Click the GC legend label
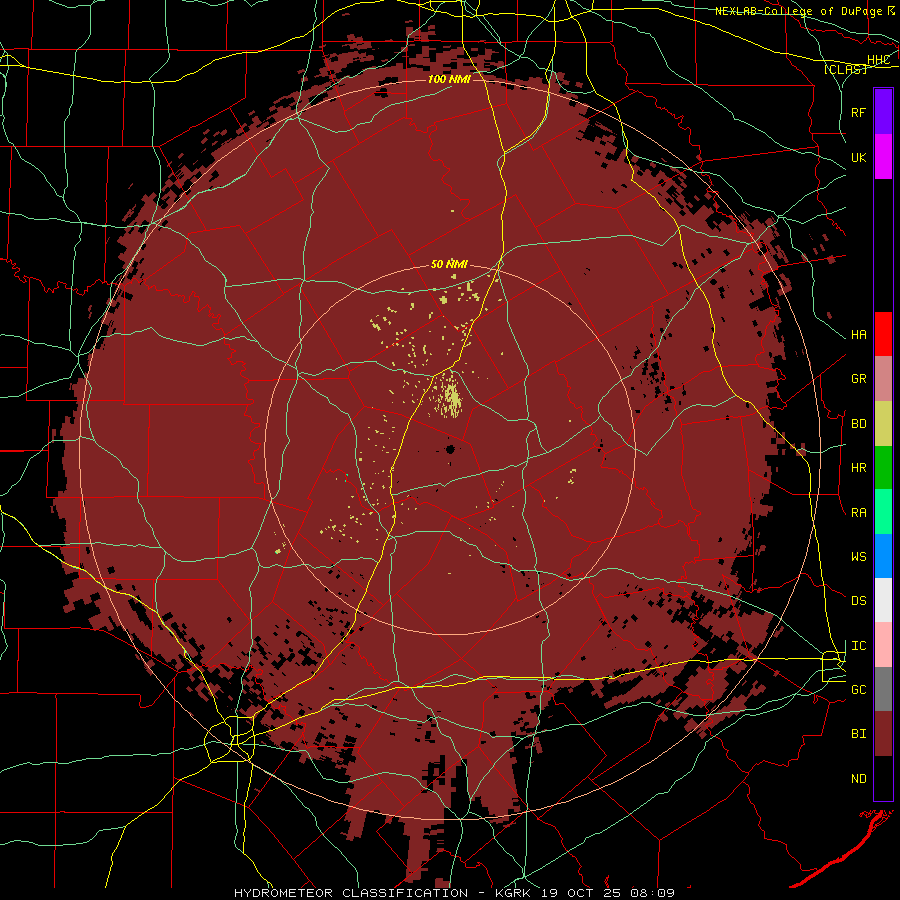This screenshot has height=900, width=900. pyautogui.click(x=858, y=690)
